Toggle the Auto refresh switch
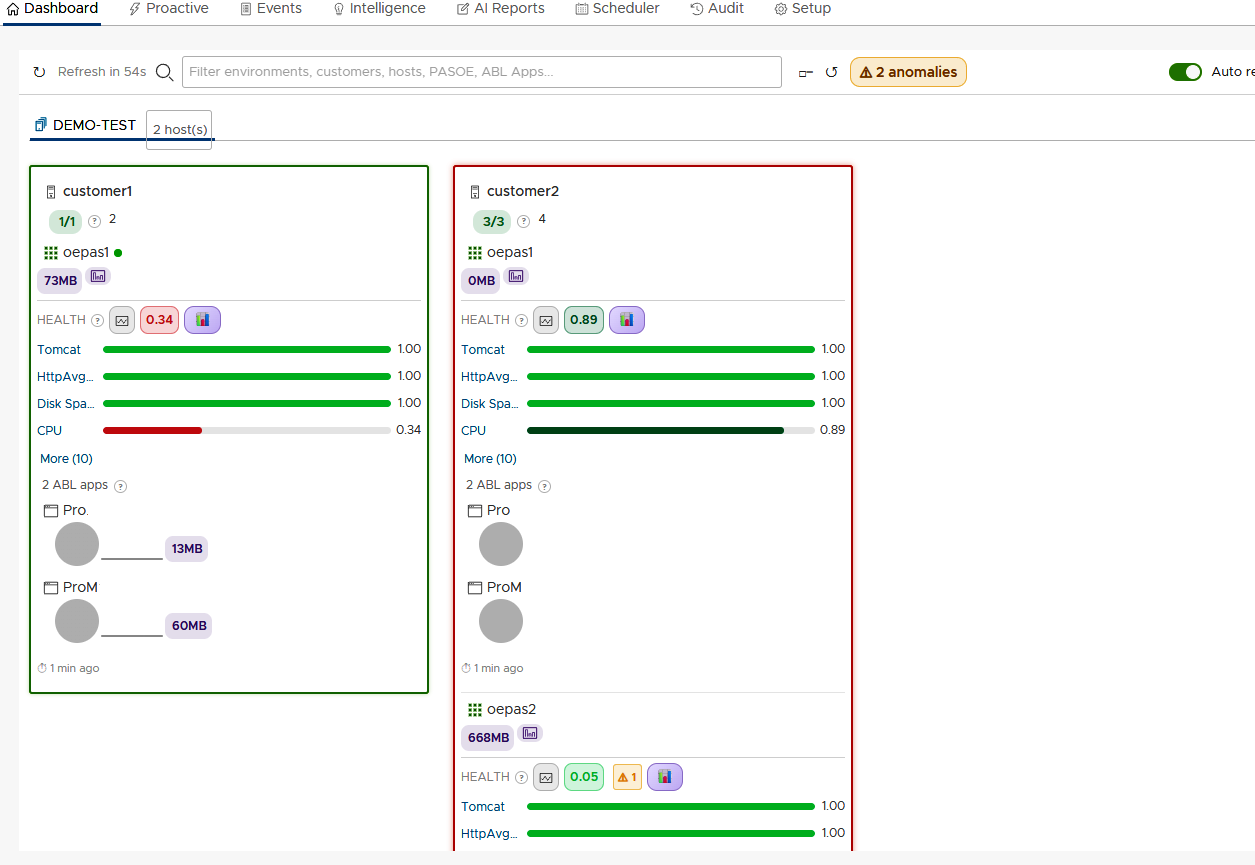 click(1185, 72)
